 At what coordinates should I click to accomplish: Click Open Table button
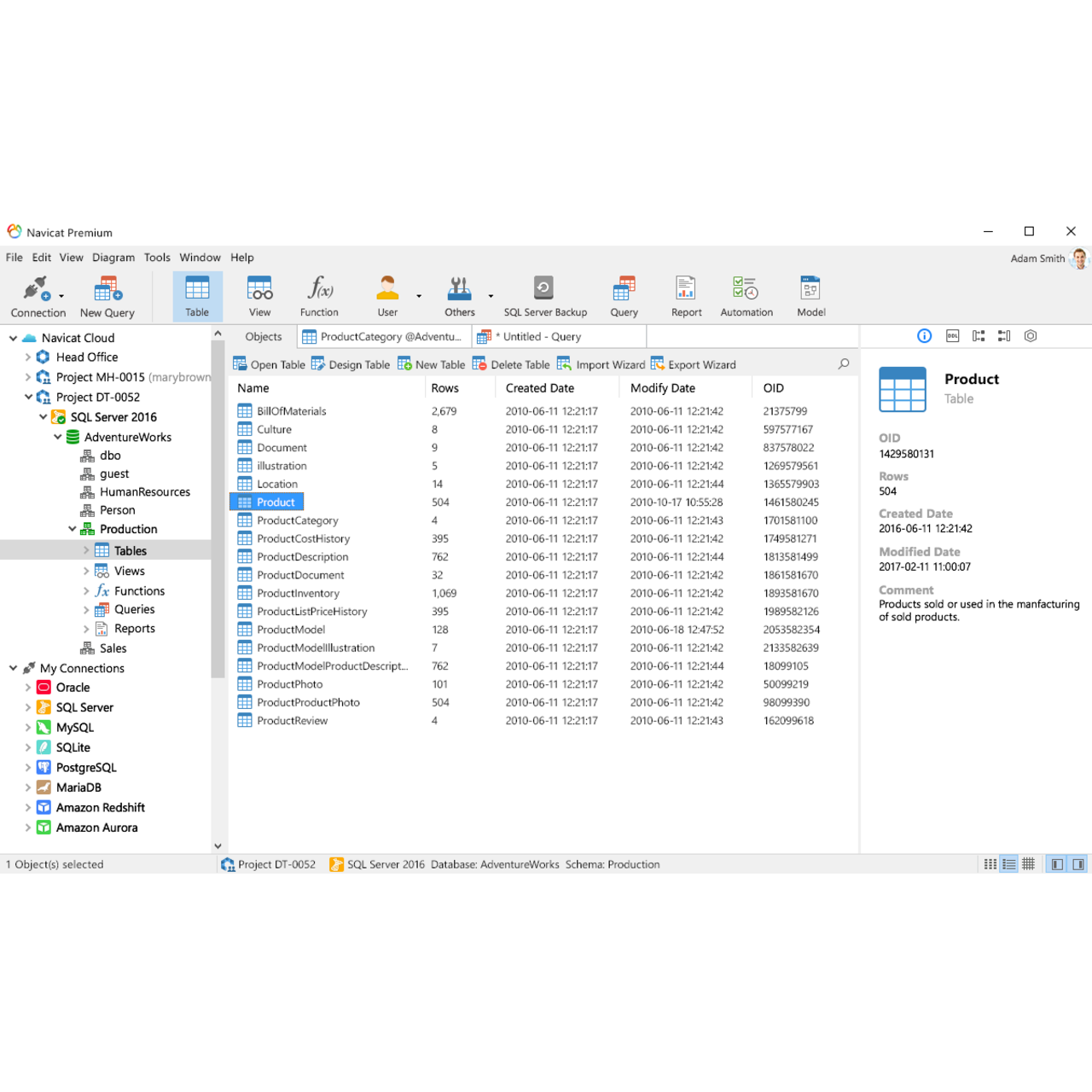269,364
